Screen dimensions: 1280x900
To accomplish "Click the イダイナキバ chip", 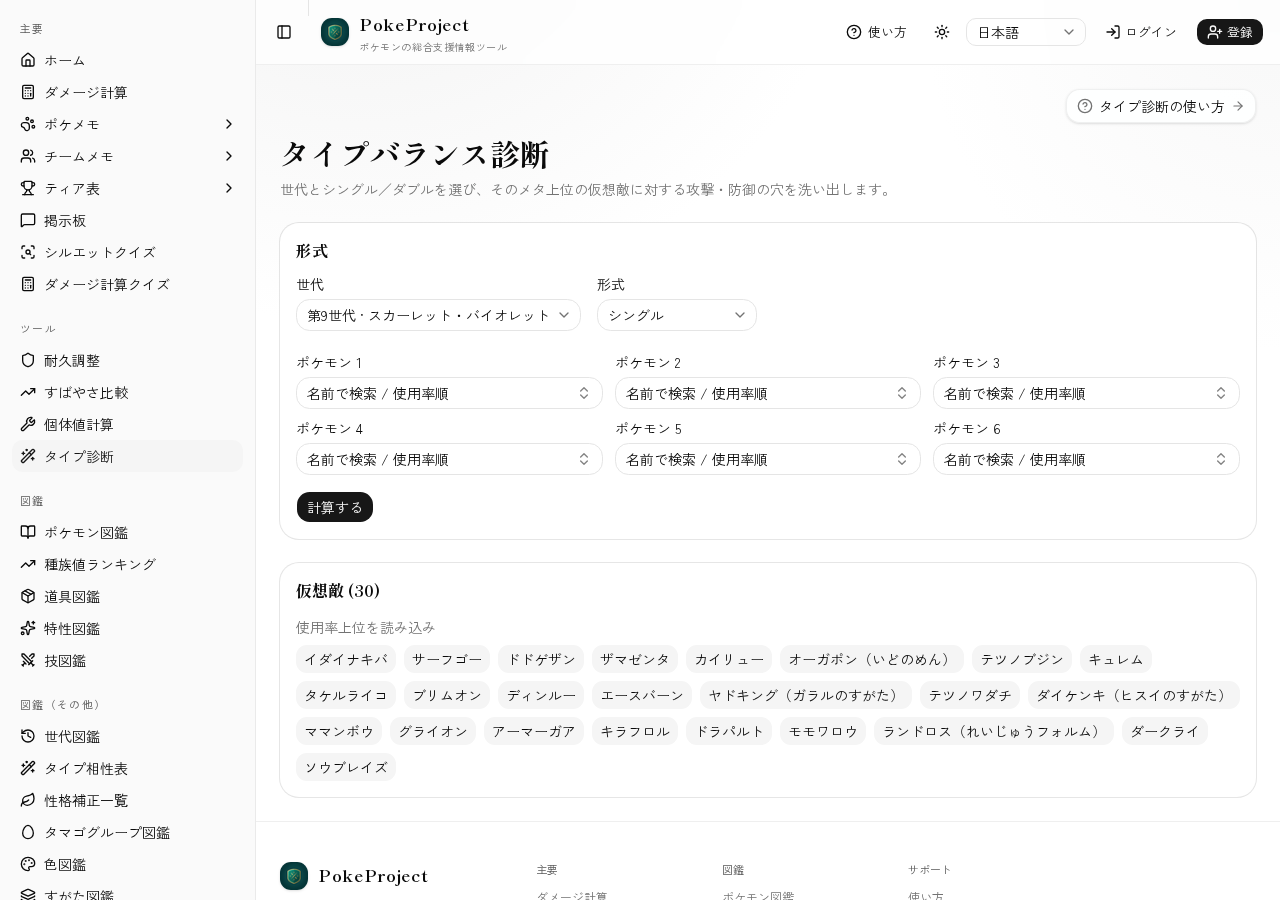I will coord(346,659).
